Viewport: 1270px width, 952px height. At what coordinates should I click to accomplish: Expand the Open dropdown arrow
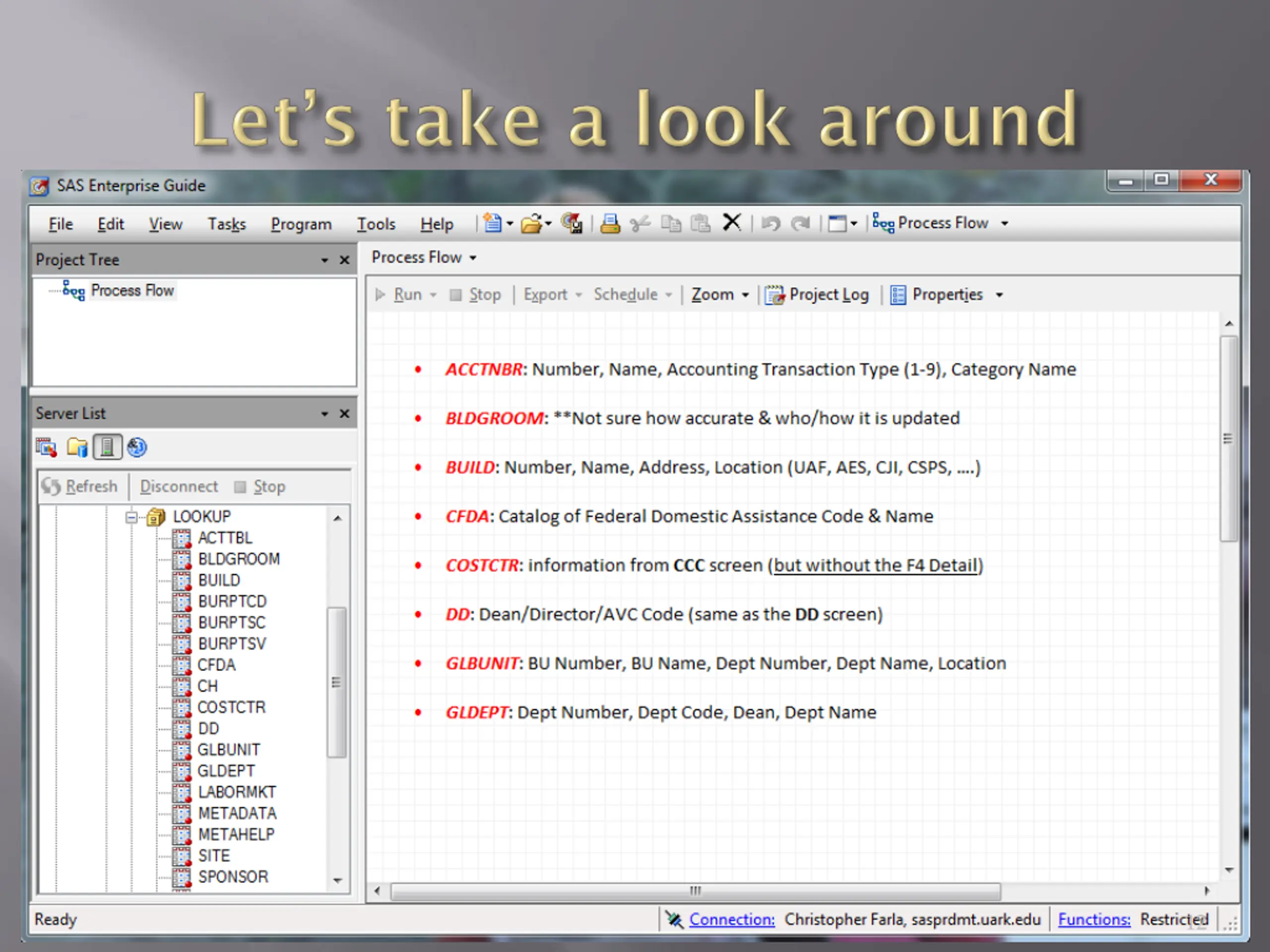coord(548,224)
